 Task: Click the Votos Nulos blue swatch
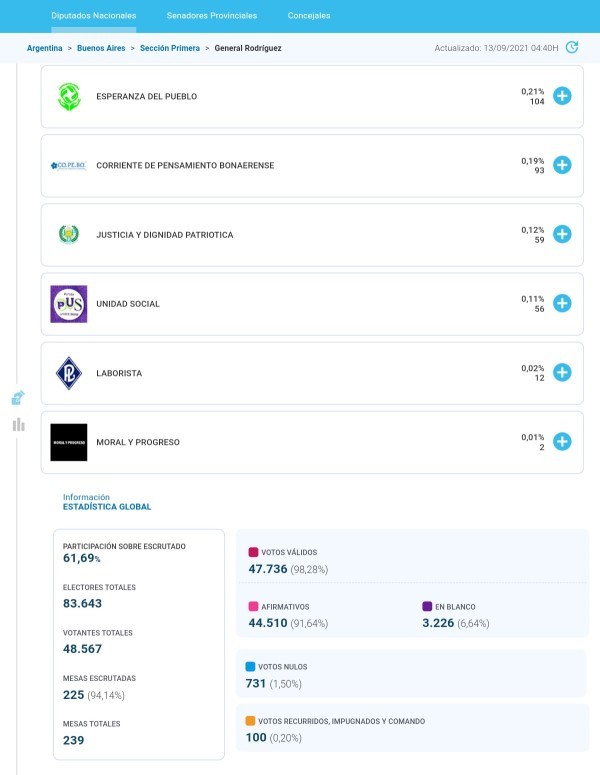(x=251, y=666)
